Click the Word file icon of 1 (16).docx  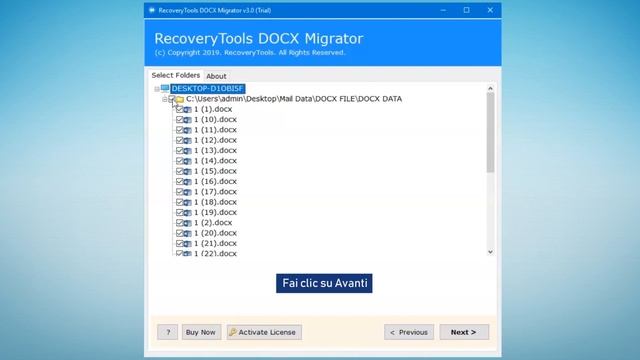[x=187, y=182]
